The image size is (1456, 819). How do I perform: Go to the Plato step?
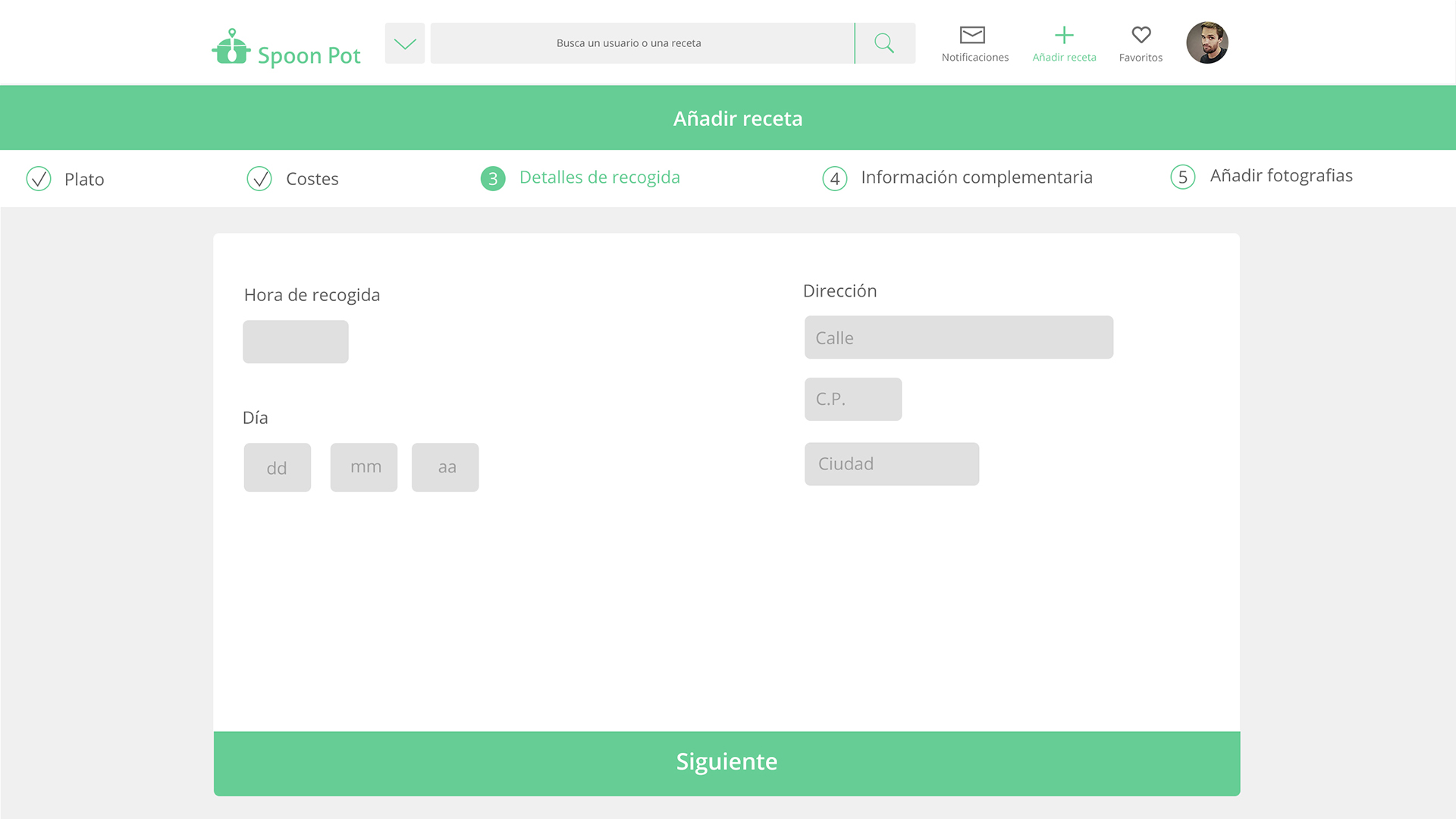click(x=65, y=179)
